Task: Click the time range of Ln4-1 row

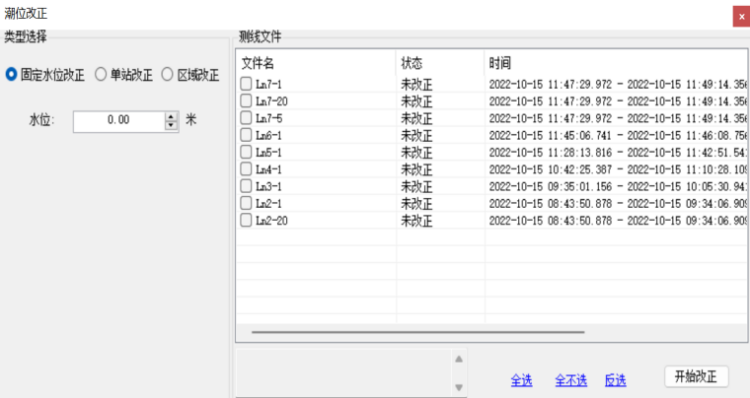Action: pos(618,169)
